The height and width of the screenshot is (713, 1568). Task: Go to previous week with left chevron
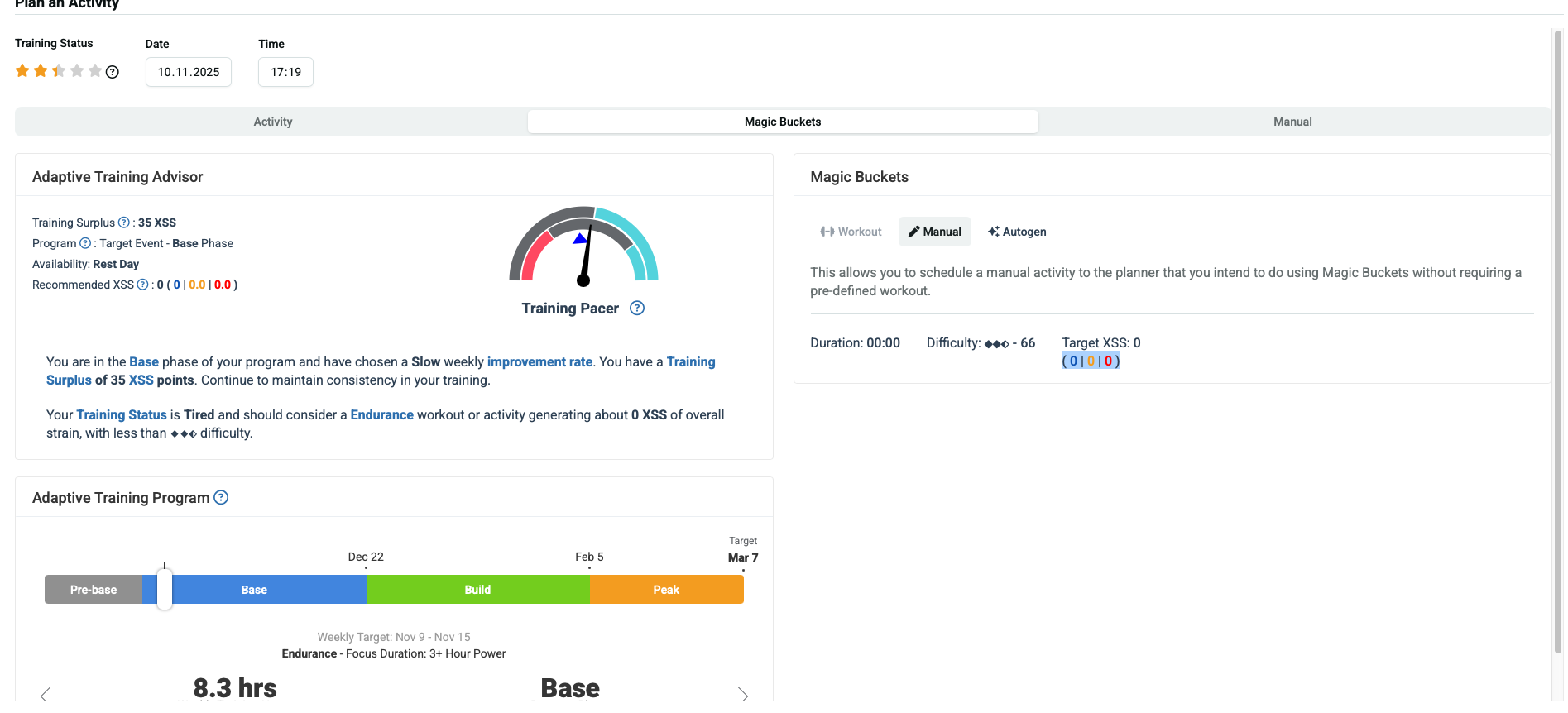[x=46, y=694]
